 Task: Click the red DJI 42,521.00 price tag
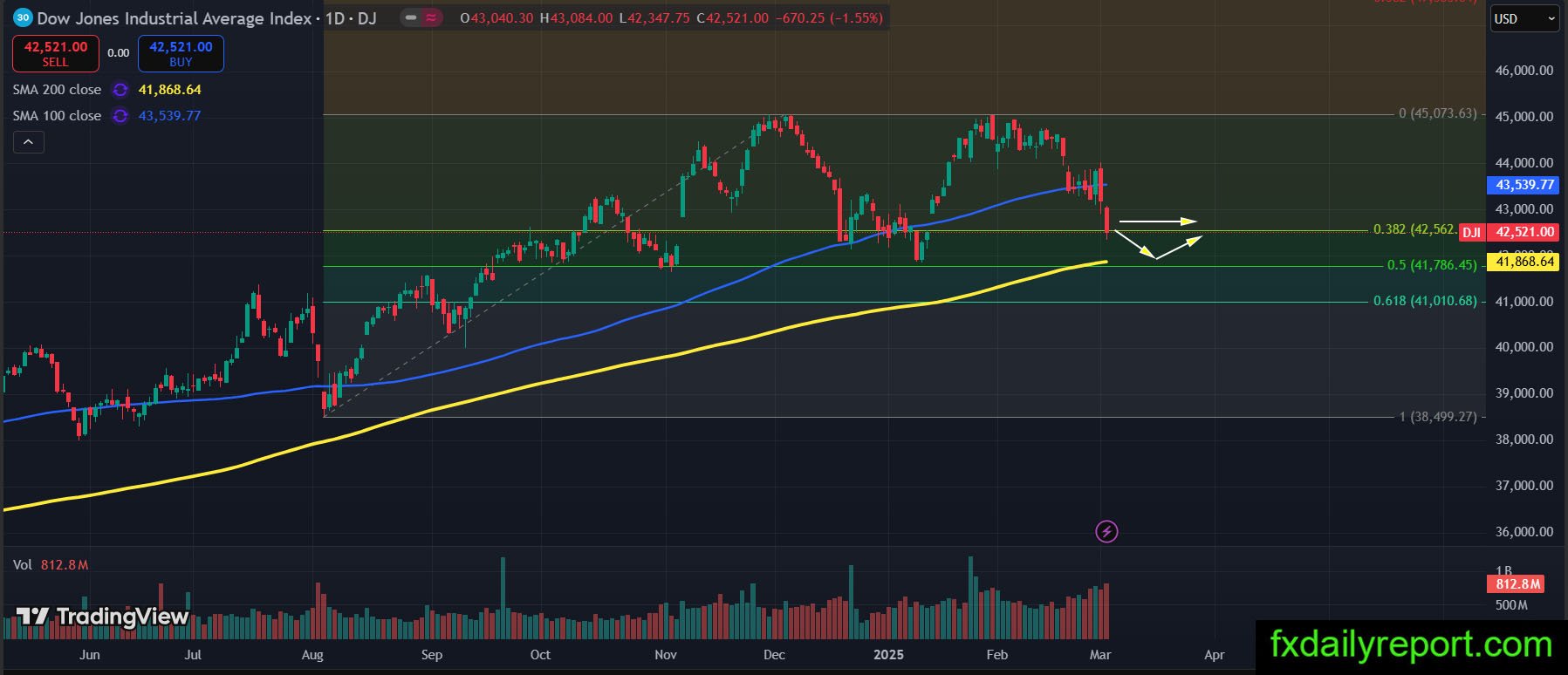coord(1509,232)
